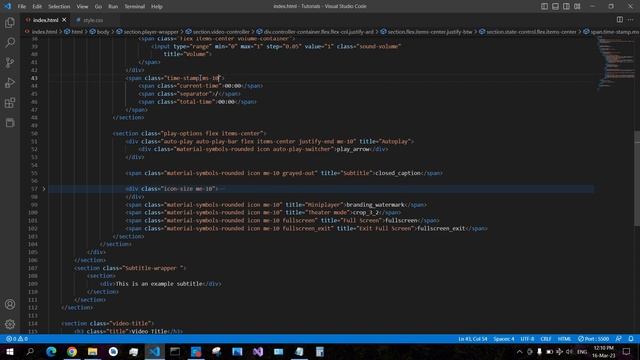
Task: Toggle the primary side bar layout button
Action: click(544, 6)
